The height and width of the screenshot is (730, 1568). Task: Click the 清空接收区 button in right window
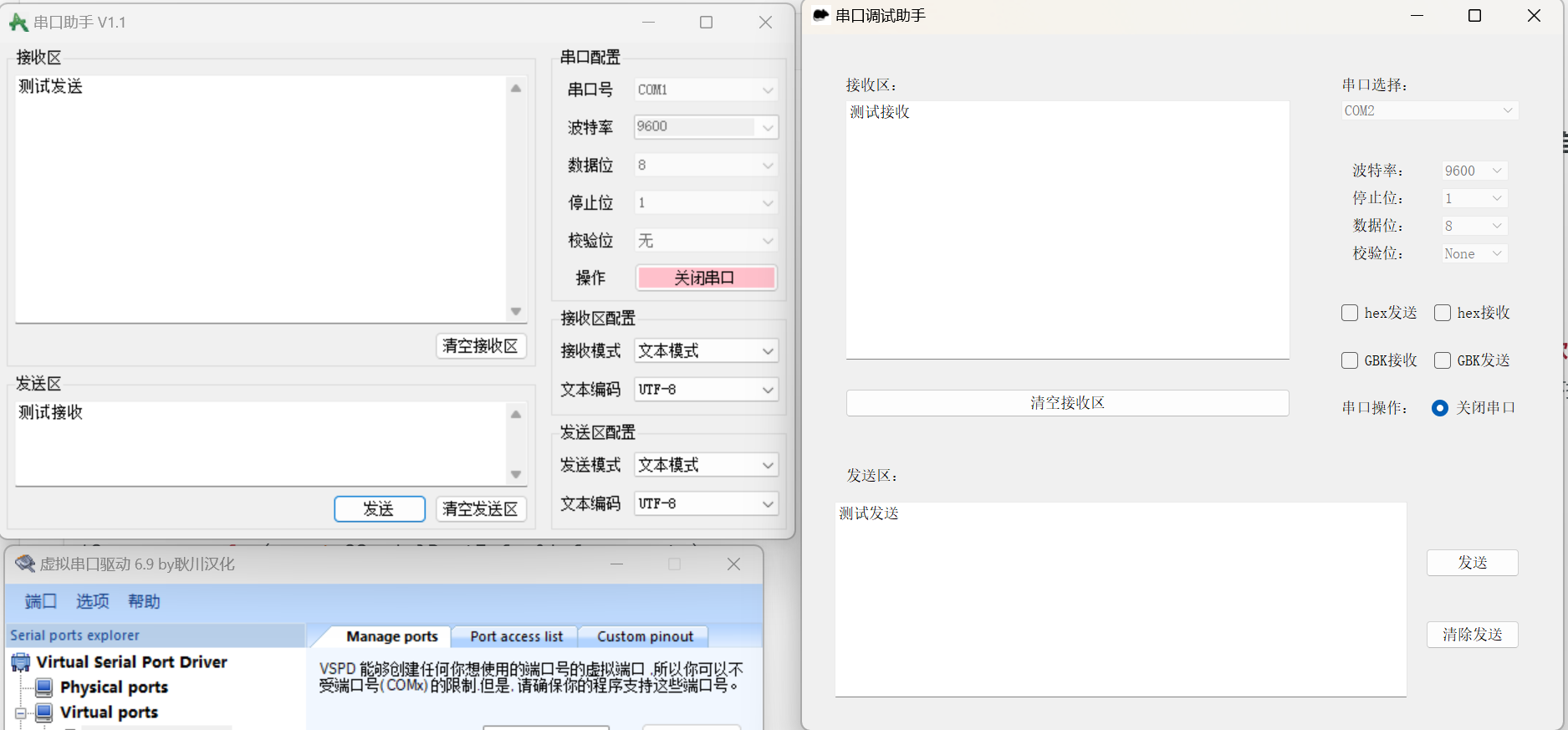(x=1067, y=403)
